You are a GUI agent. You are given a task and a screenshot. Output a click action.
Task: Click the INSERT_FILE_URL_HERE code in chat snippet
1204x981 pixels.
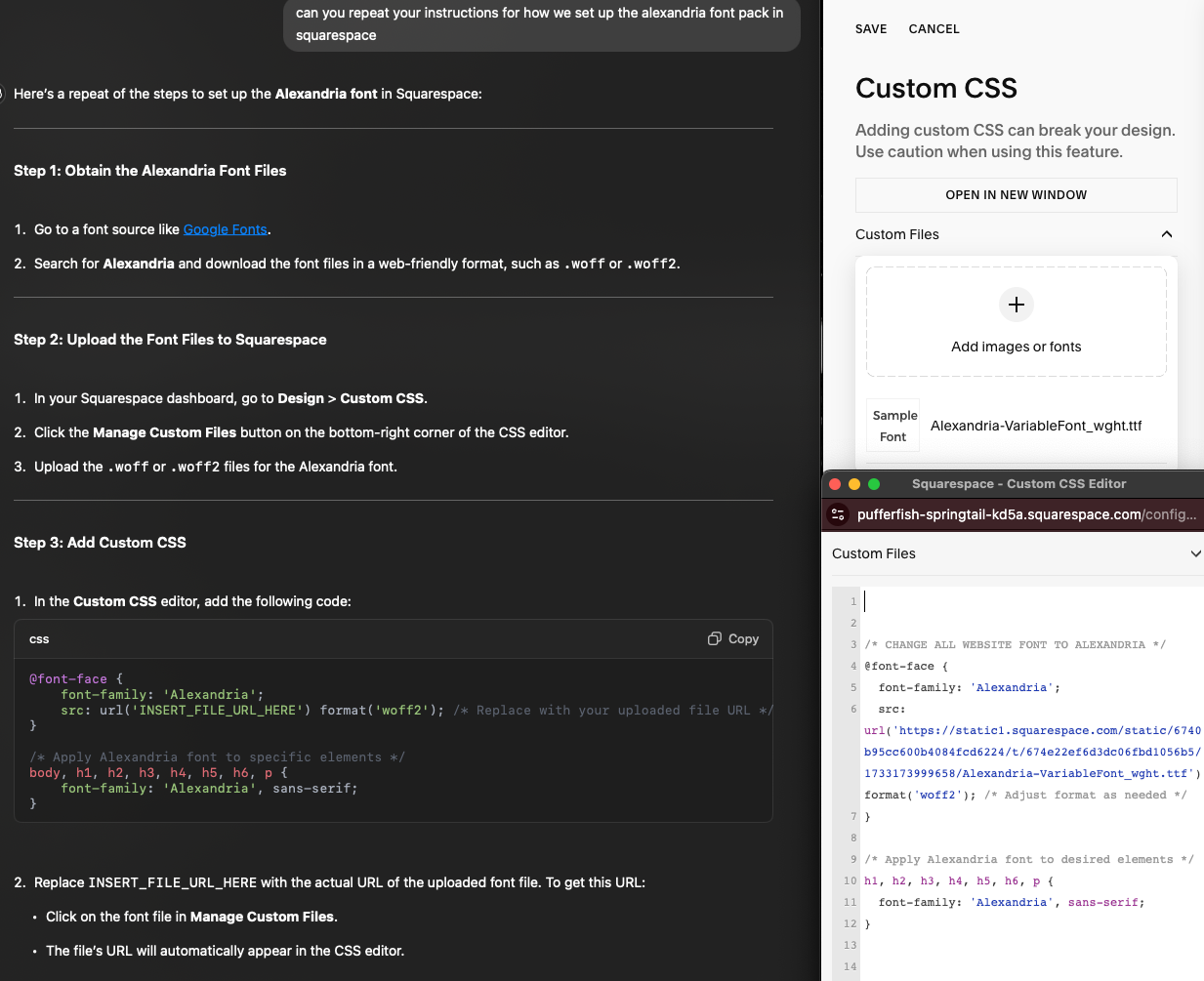217,711
